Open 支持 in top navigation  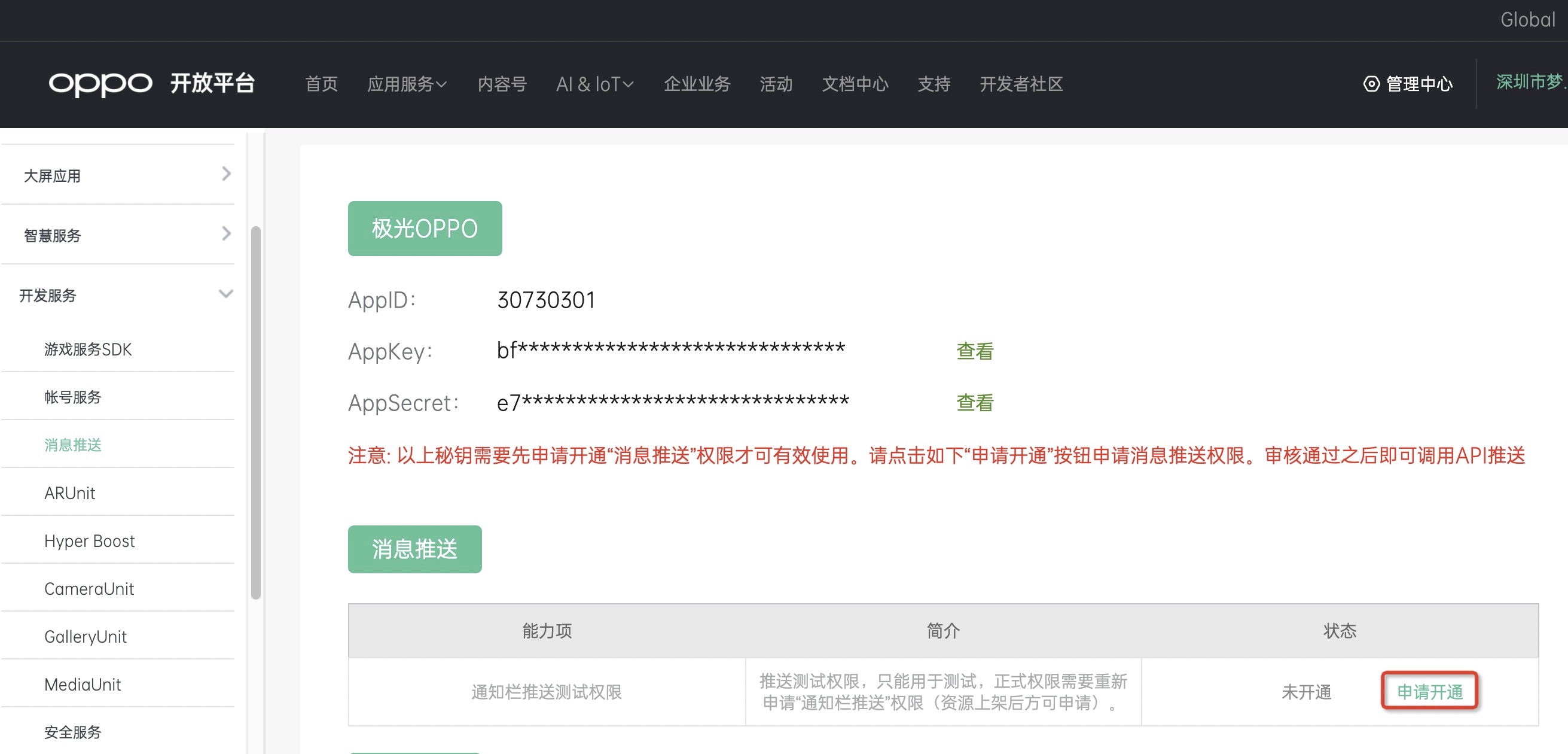[934, 84]
